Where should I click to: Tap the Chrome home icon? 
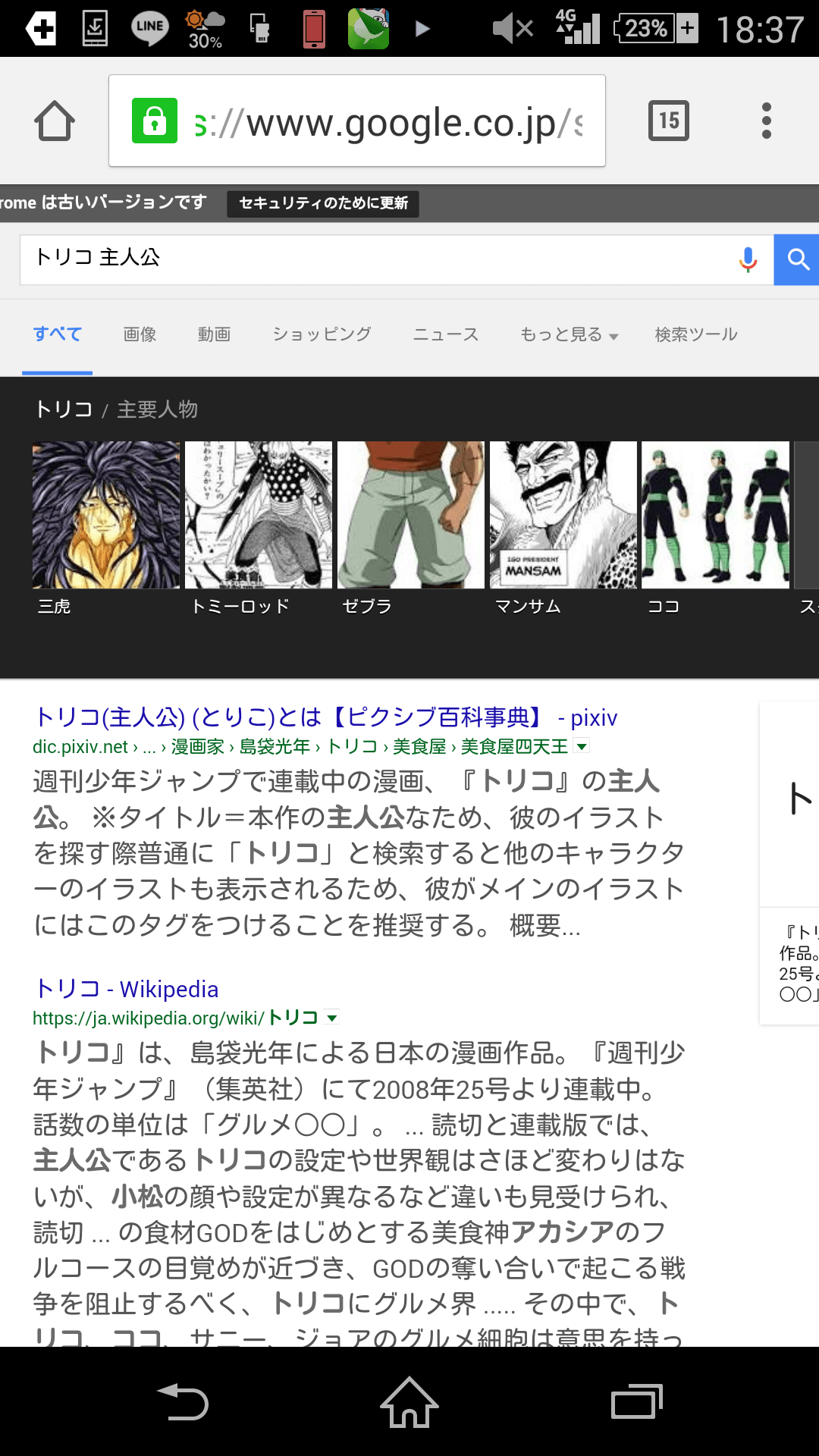(55, 121)
